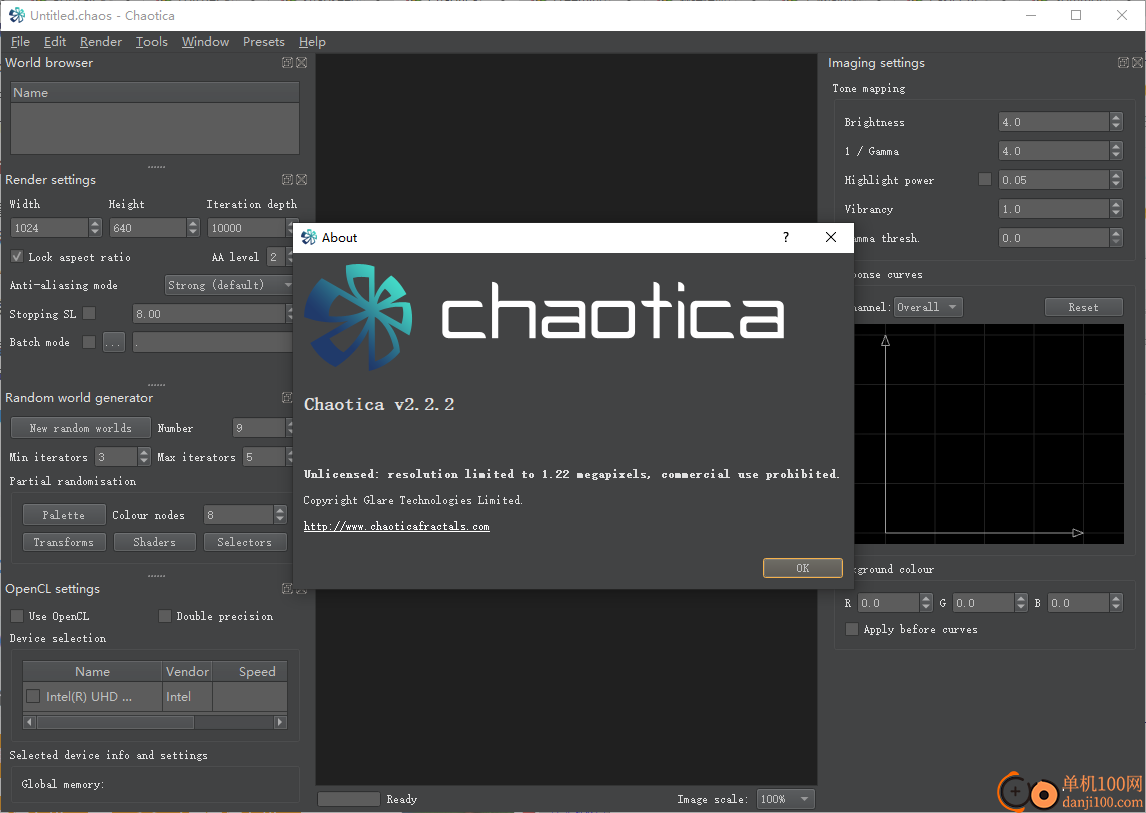Click the background colour R field

click(x=888, y=603)
